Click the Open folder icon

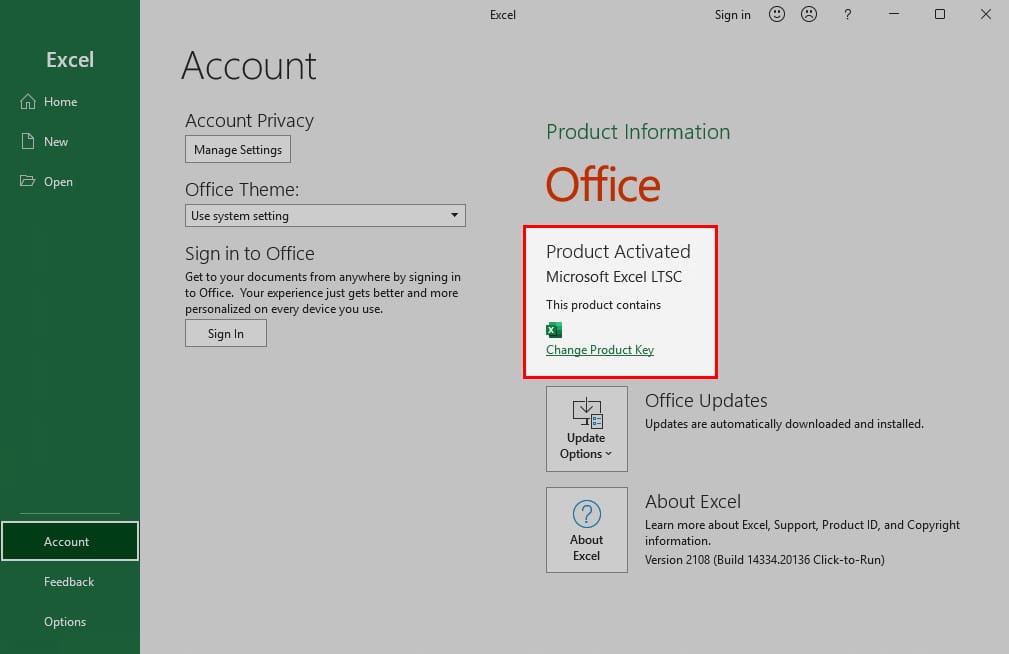click(x=28, y=181)
